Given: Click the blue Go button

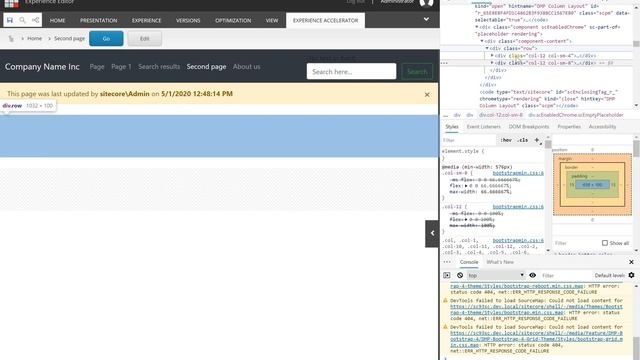Looking at the screenshot, I should [106, 39].
